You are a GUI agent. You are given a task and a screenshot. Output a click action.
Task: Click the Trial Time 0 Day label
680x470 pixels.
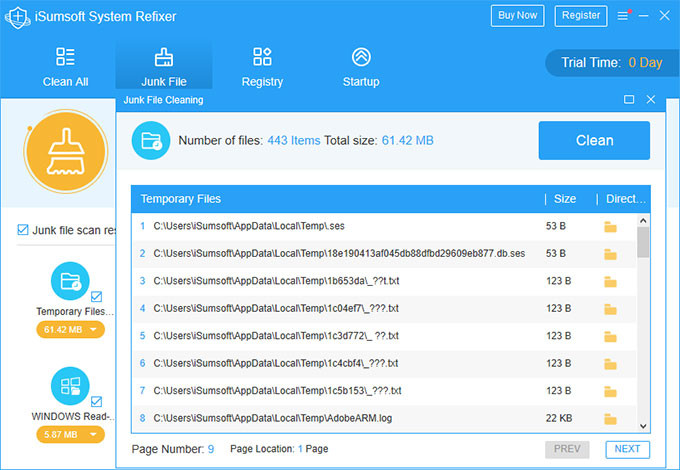pyautogui.click(x=611, y=63)
